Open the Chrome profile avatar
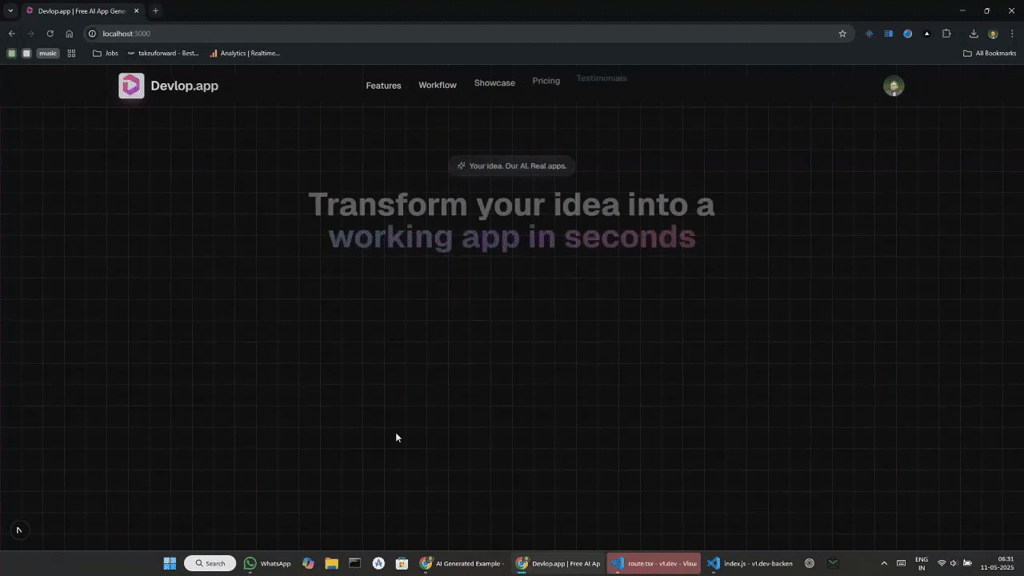 [993, 34]
